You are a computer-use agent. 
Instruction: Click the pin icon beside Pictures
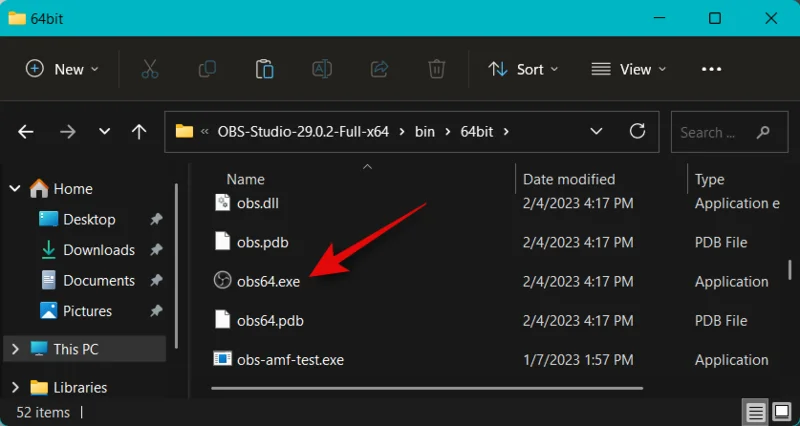[156, 311]
